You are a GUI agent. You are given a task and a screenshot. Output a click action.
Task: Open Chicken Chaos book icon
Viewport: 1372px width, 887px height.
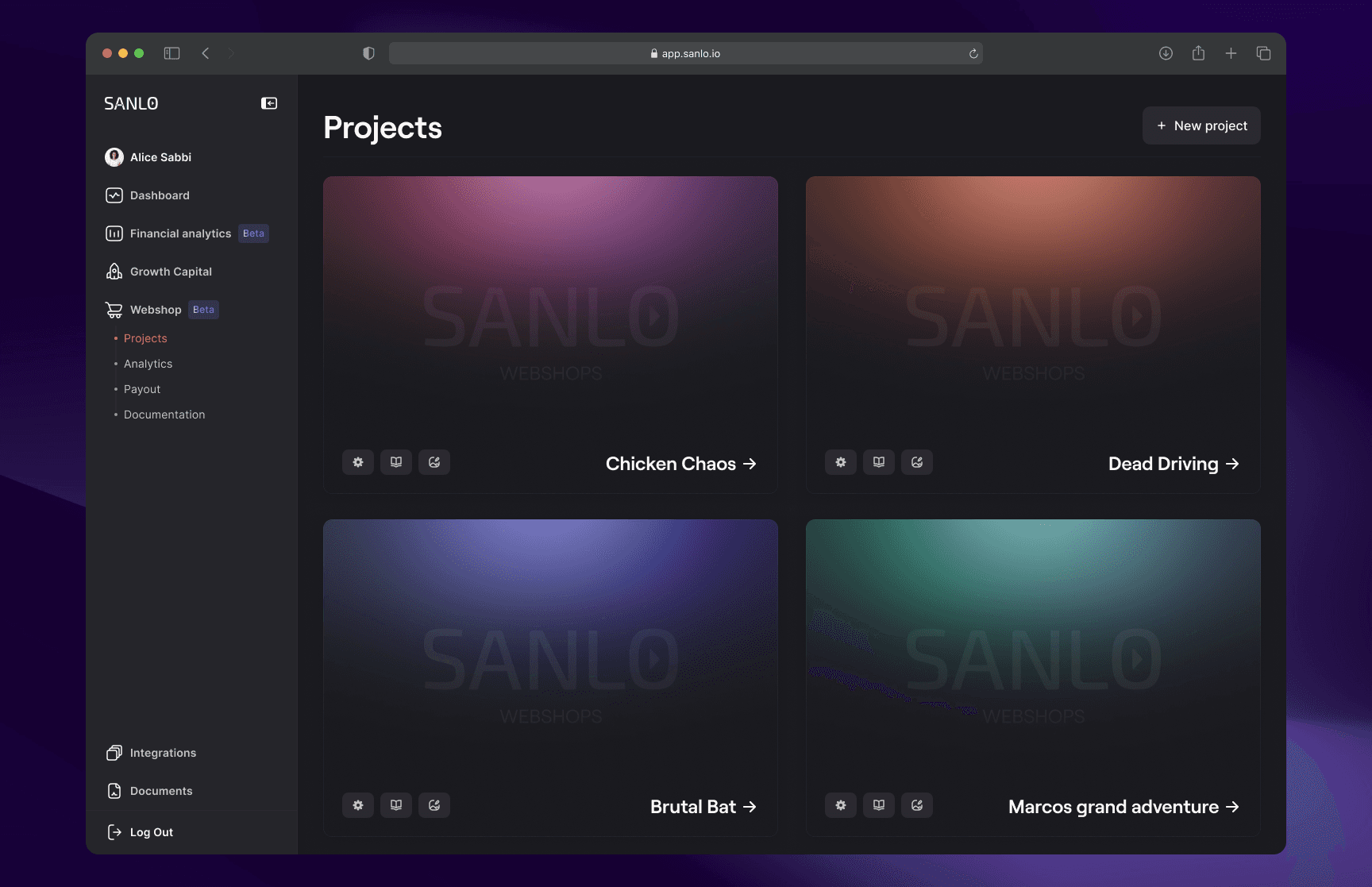[396, 462]
